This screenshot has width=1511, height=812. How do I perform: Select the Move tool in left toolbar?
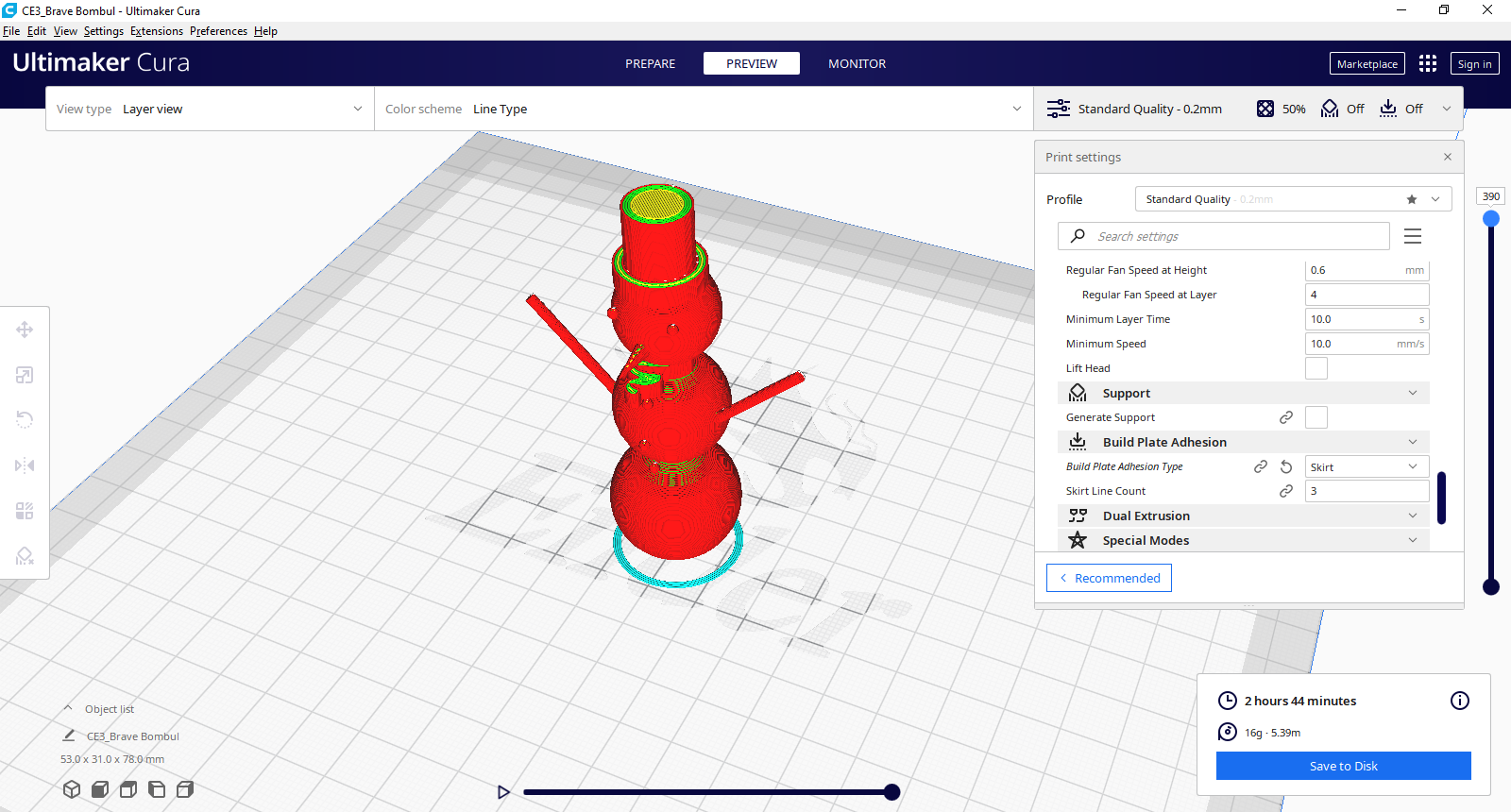(25, 330)
